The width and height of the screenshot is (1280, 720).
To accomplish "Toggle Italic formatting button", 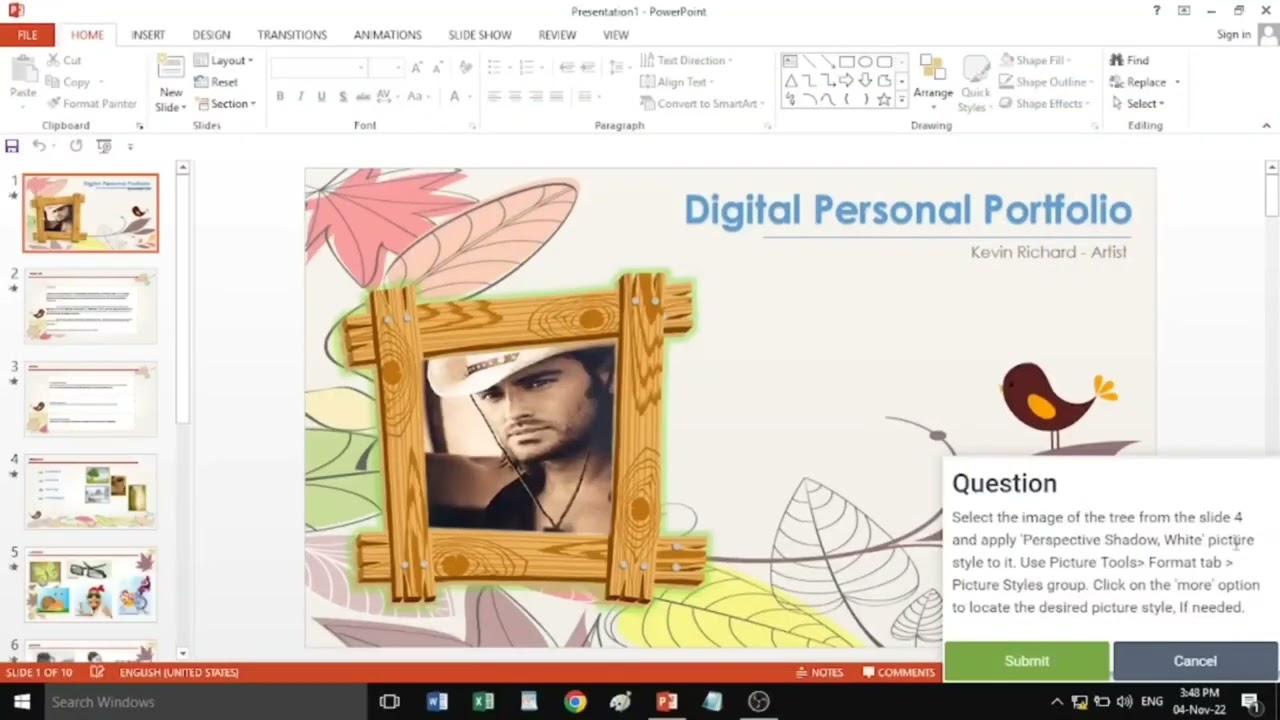I will pyautogui.click(x=301, y=96).
